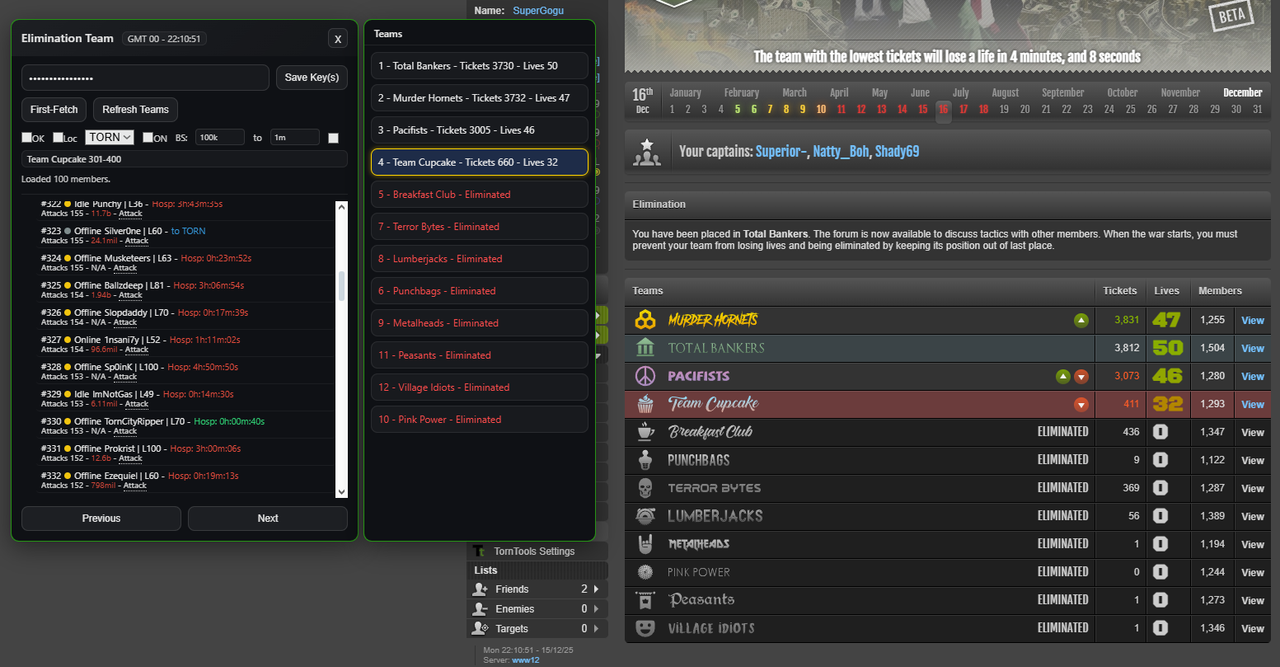
Task: Click the Breakfast Club coffee cup icon
Action: [x=646, y=432]
